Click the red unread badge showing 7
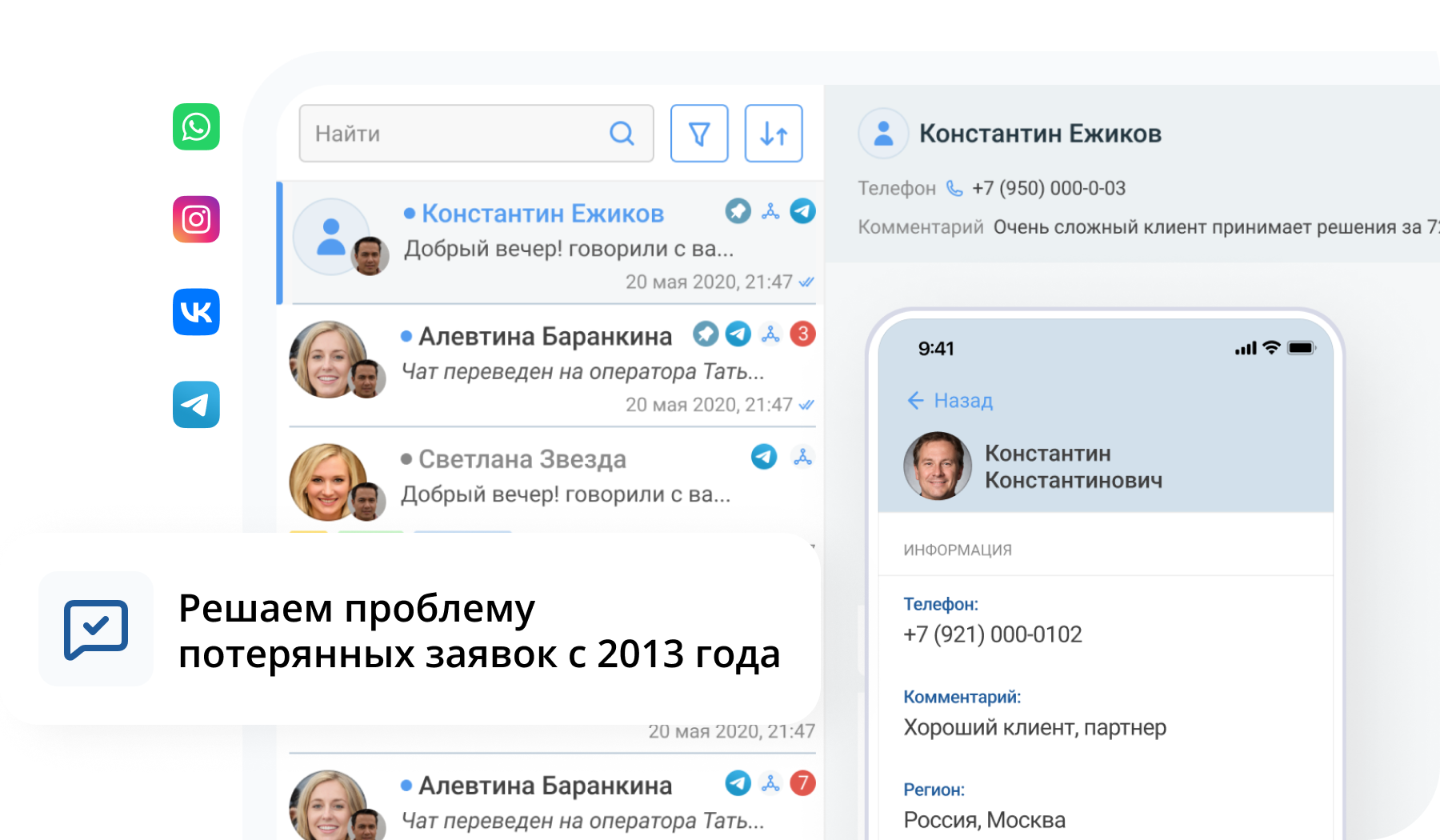The image size is (1440, 840). 802,782
